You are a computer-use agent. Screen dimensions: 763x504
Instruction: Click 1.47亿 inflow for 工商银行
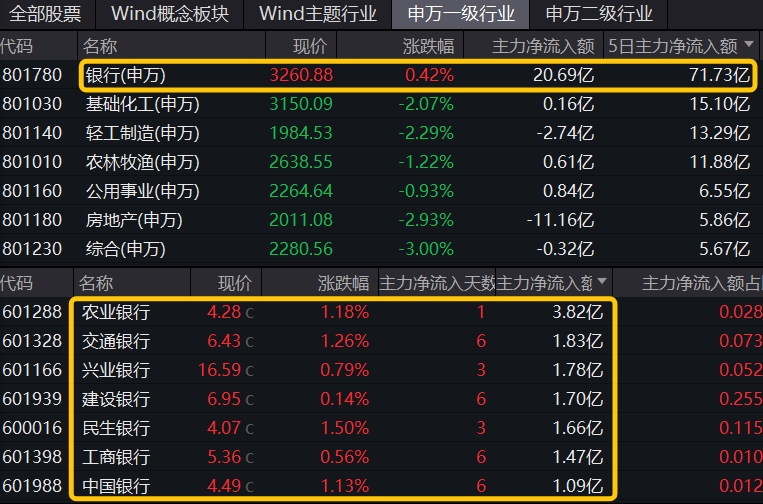(578, 456)
